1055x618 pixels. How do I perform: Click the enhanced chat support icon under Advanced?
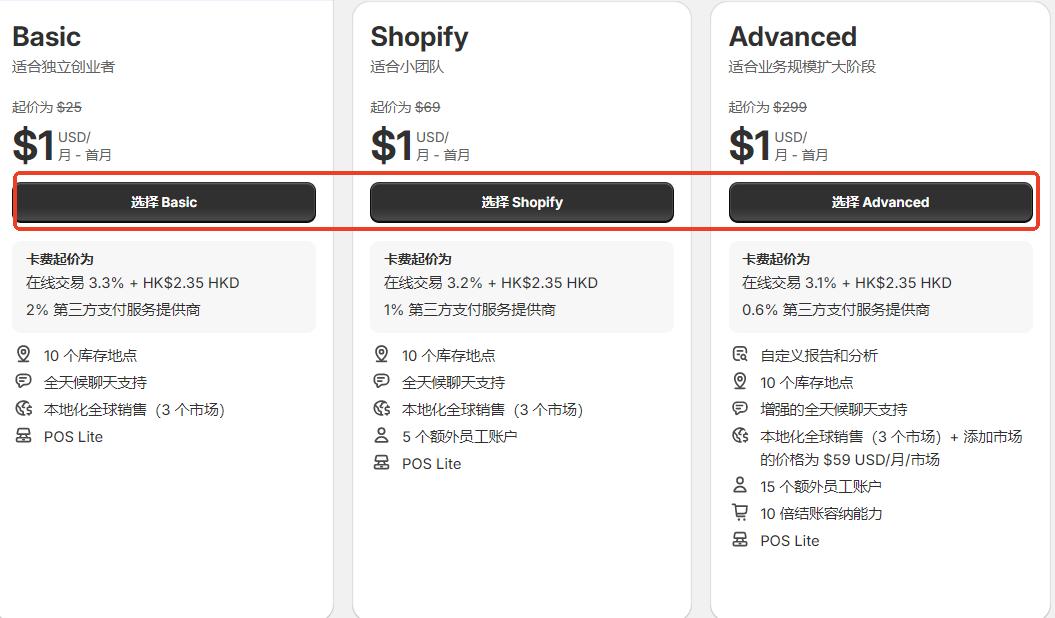pos(740,408)
